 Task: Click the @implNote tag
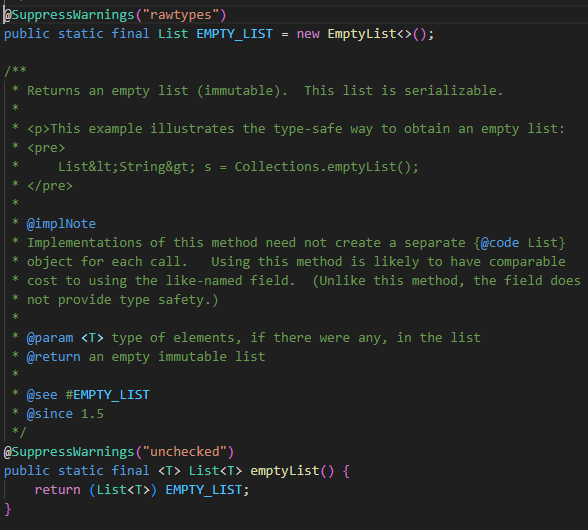[x=61, y=224]
